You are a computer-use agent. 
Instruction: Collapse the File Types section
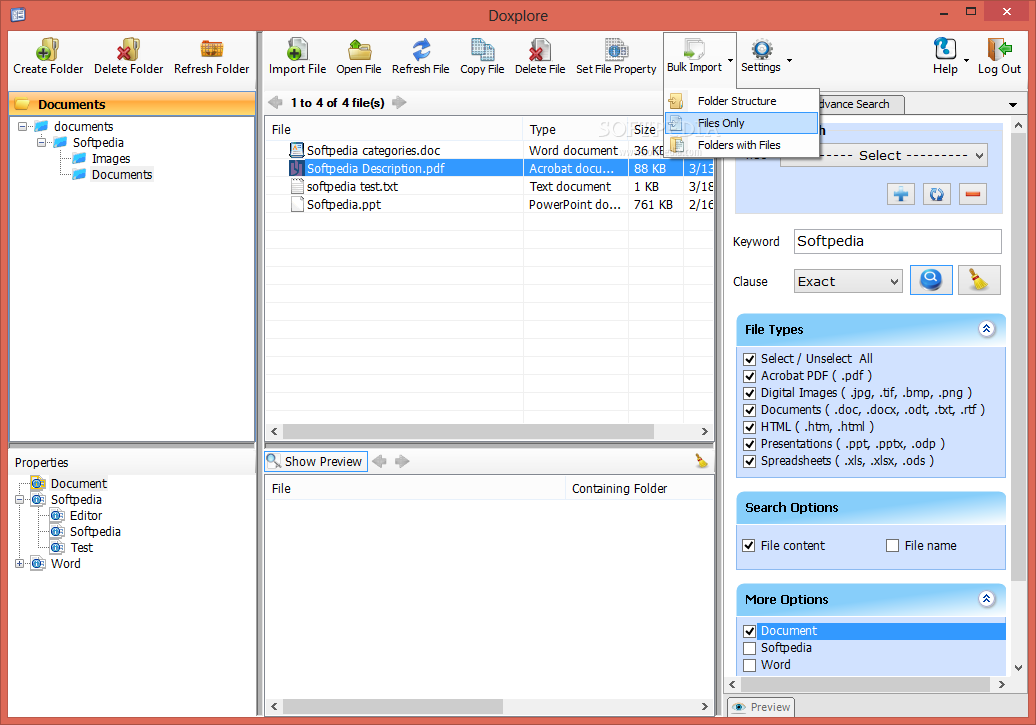[986, 328]
